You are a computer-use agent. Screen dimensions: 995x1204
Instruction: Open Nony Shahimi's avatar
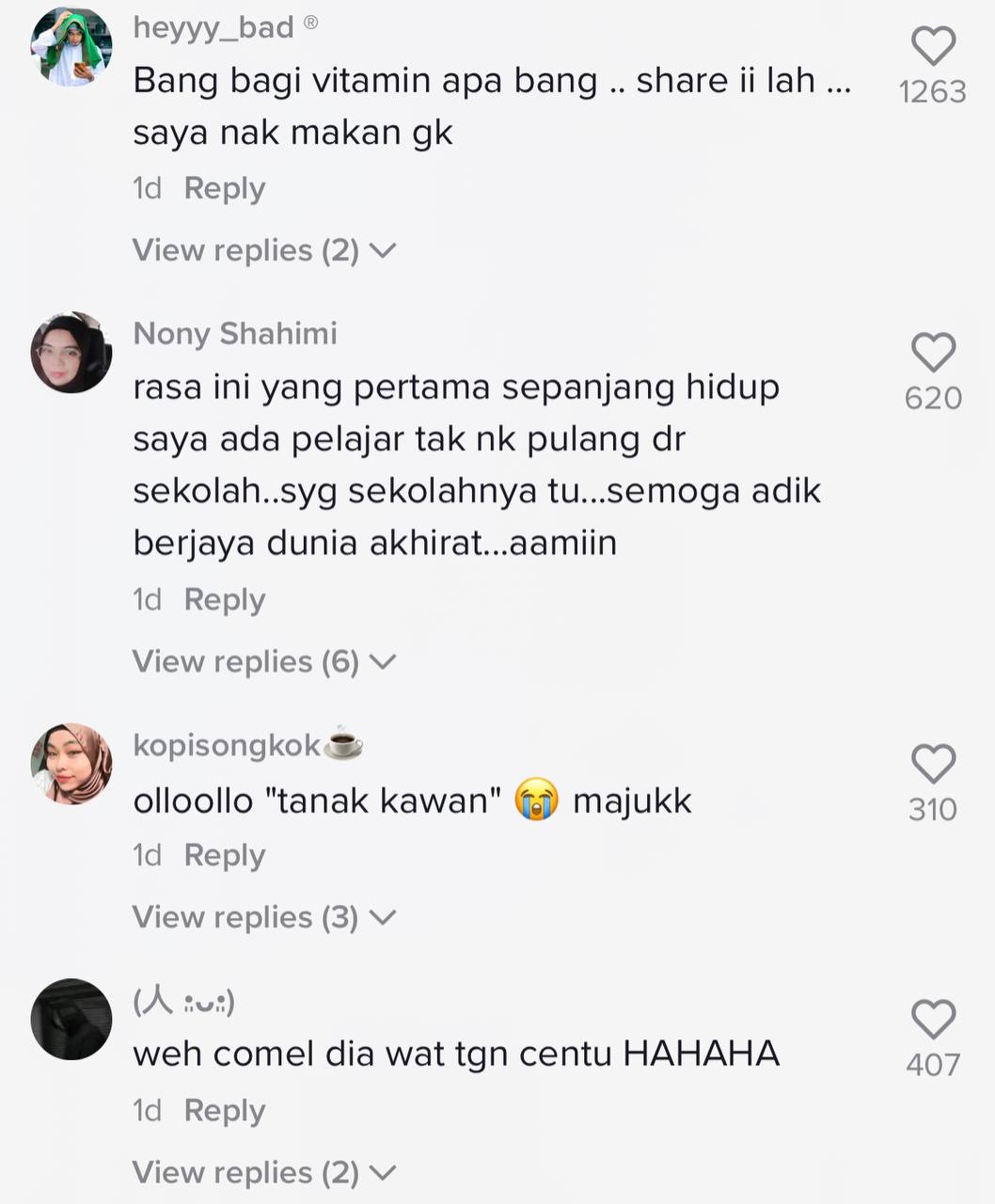pos(71,352)
